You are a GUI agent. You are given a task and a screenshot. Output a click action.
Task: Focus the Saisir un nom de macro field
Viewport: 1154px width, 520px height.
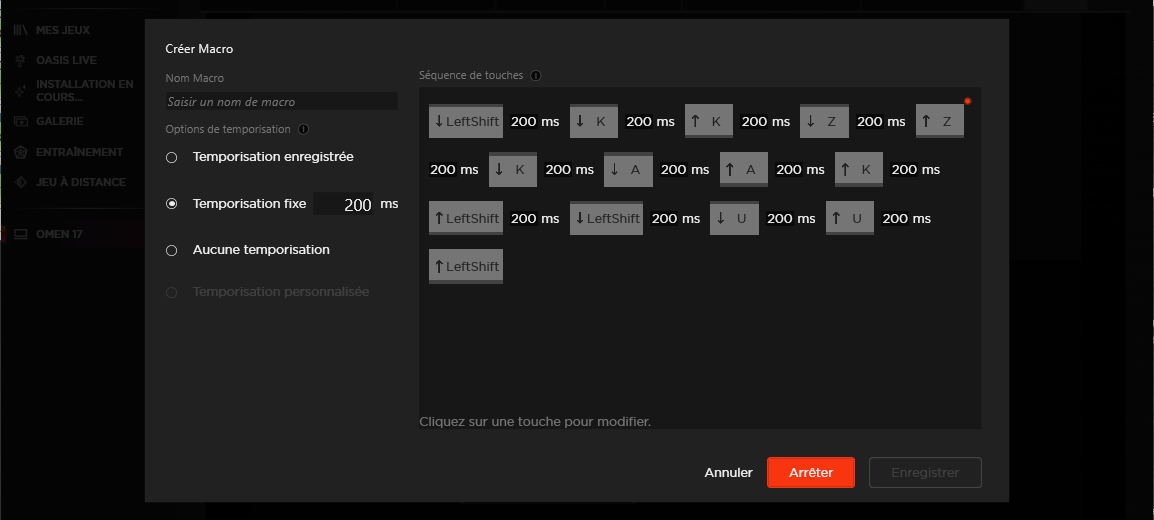282,101
